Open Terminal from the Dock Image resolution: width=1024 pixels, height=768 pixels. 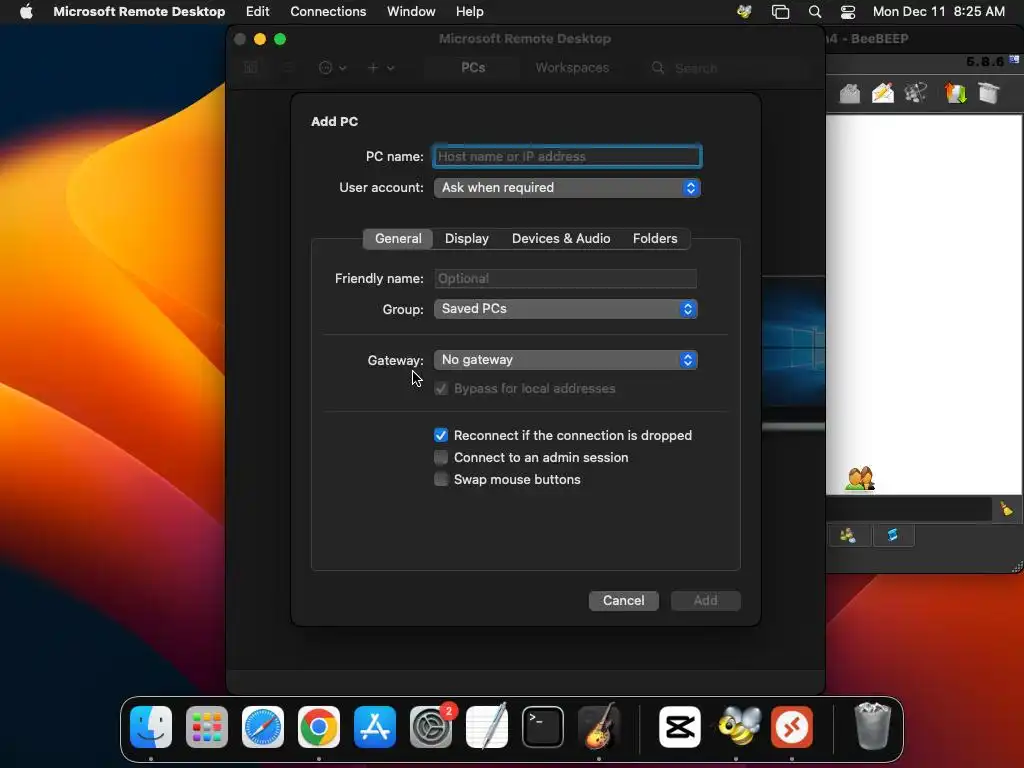click(x=543, y=727)
